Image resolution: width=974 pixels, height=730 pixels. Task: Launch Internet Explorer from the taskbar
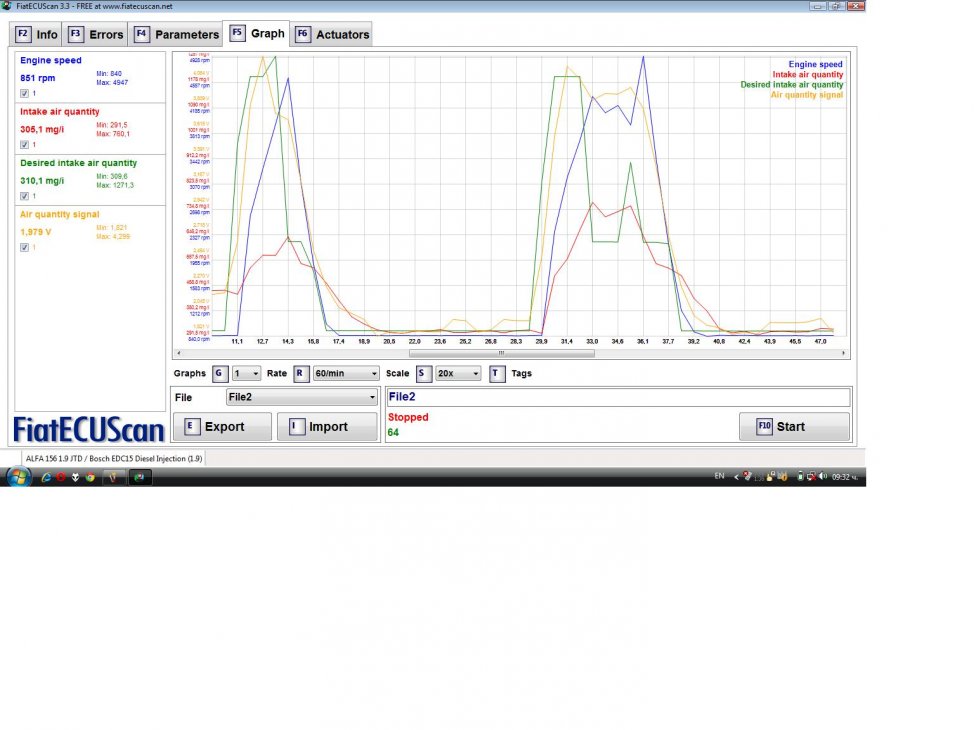[46, 477]
